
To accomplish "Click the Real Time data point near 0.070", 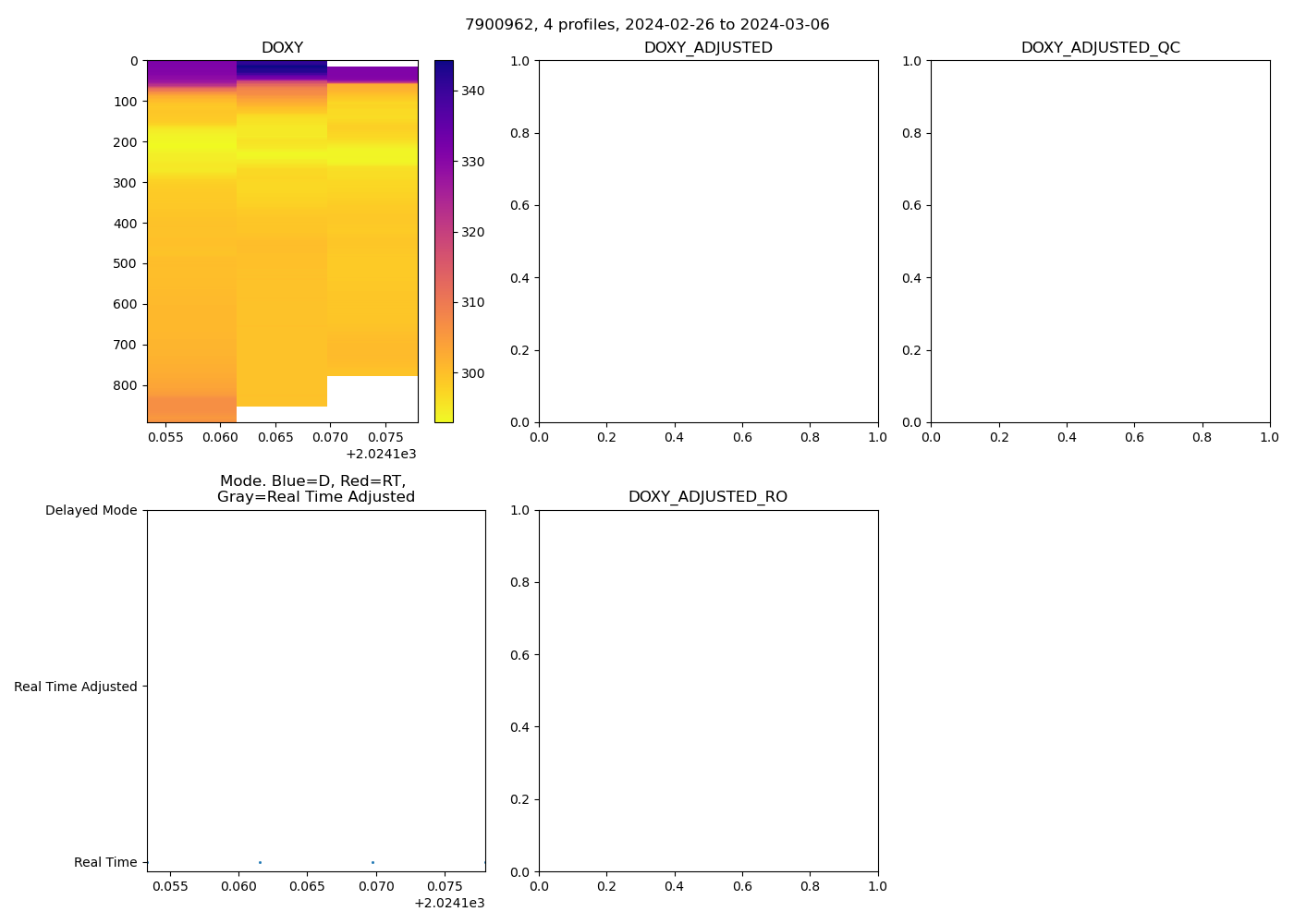I will (372, 862).
